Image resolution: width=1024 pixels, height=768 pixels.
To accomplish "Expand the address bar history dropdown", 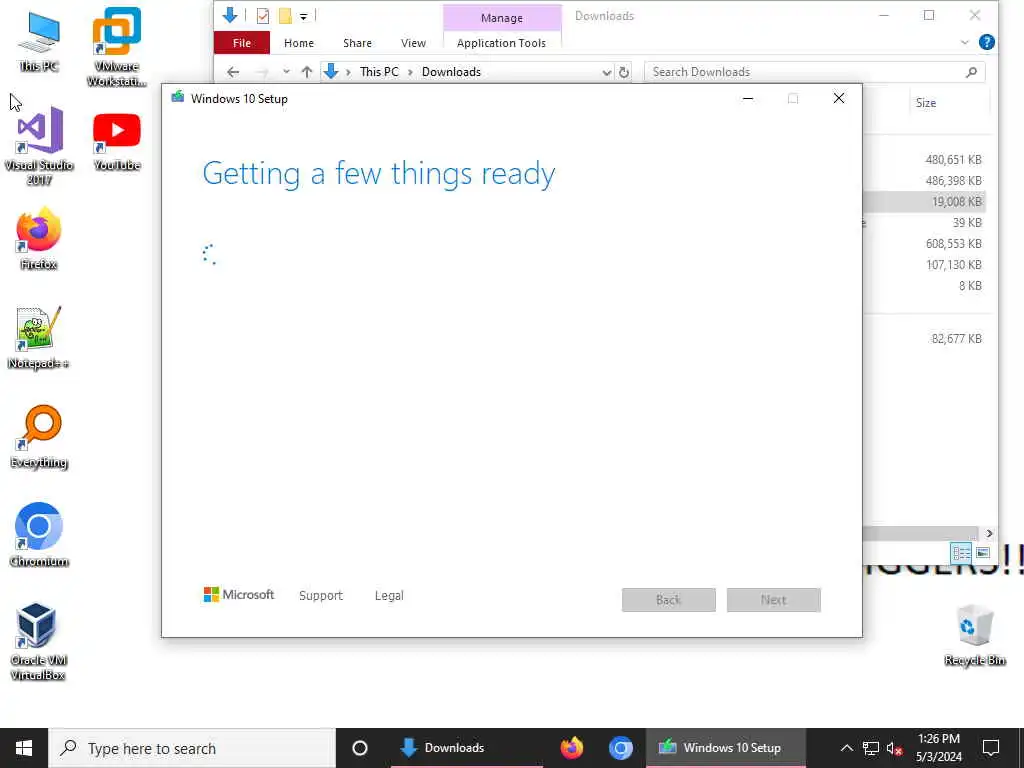I will (607, 72).
